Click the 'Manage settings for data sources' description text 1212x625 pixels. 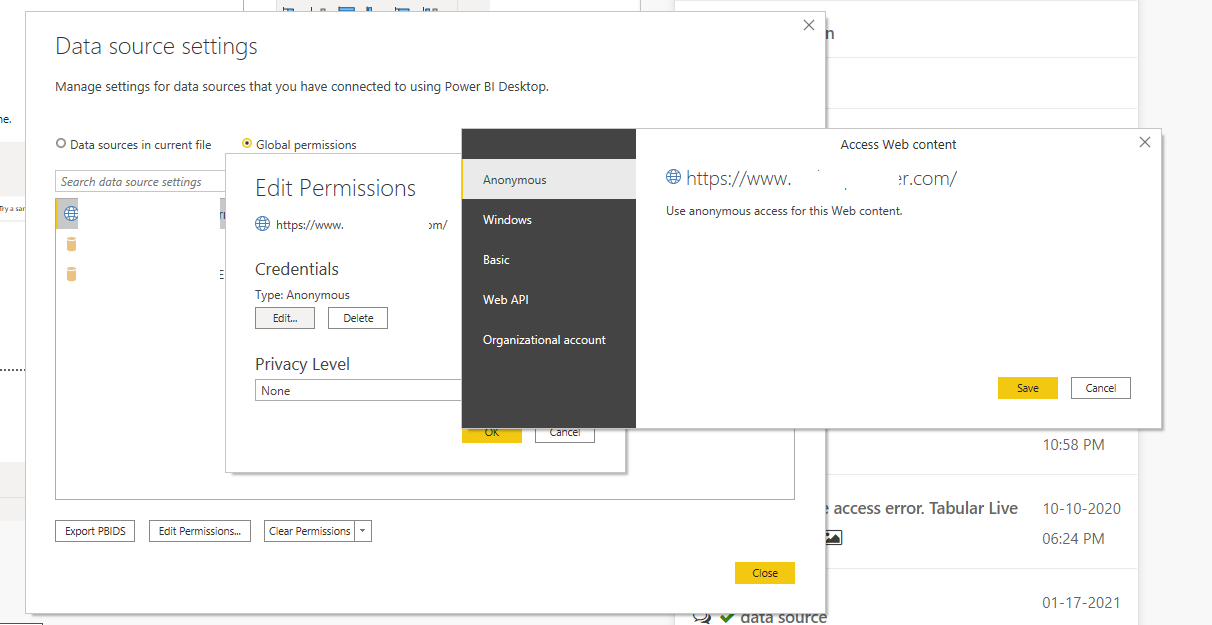pos(302,87)
